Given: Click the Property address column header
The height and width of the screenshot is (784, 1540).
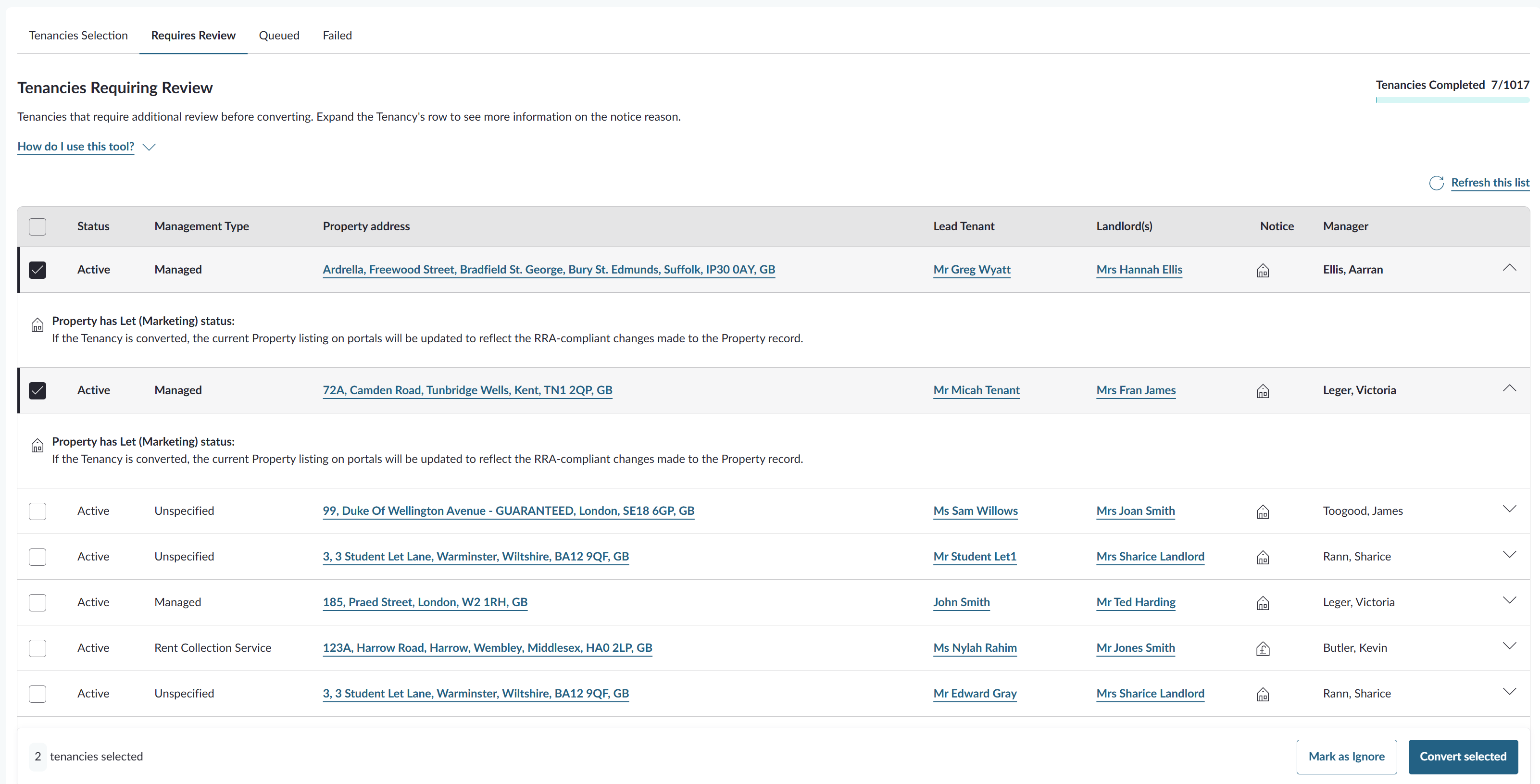Looking at the screenshot, I should click(366, 226).
